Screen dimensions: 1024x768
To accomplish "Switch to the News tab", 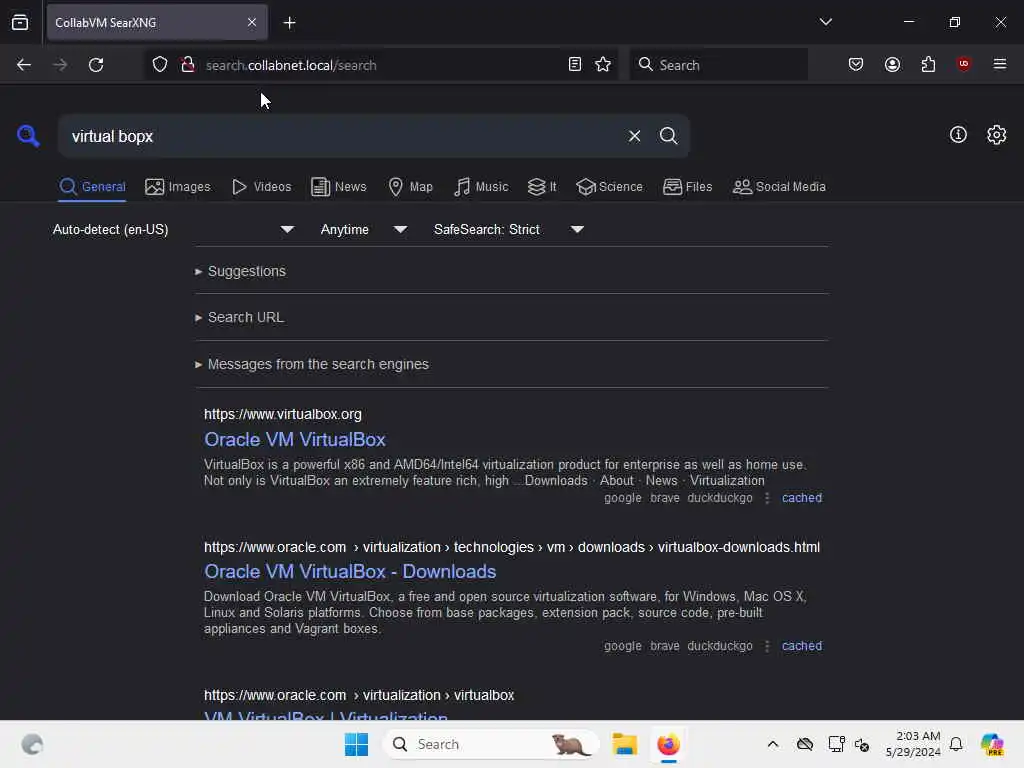I will (338, 187).
